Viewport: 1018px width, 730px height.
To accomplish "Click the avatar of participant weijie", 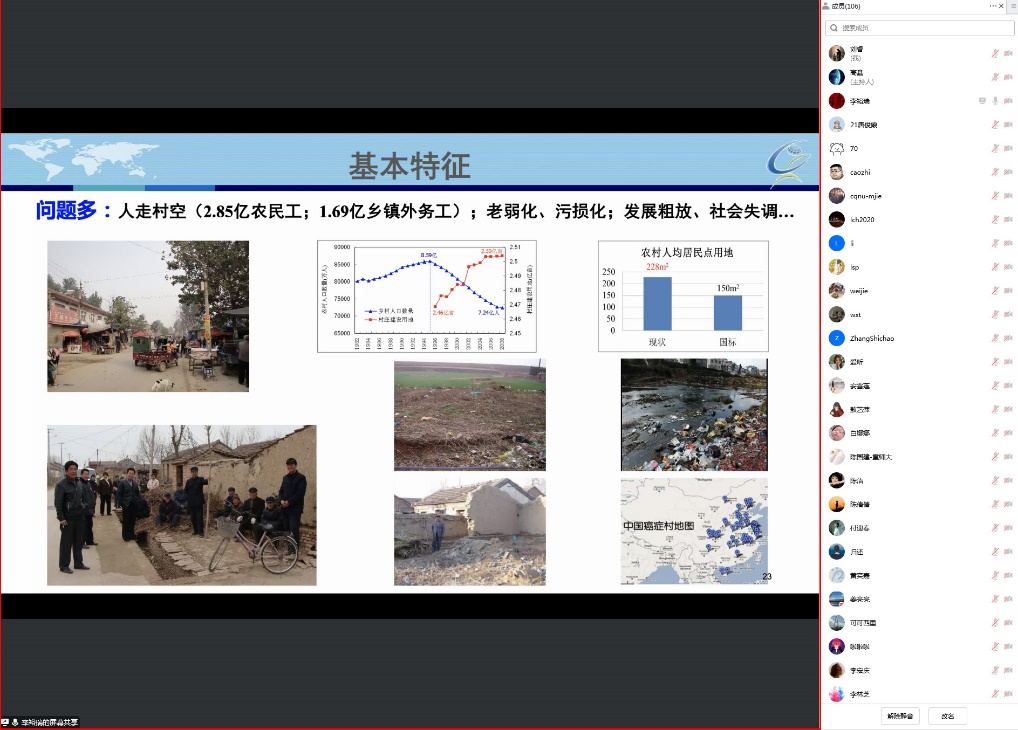I will 836,290.
